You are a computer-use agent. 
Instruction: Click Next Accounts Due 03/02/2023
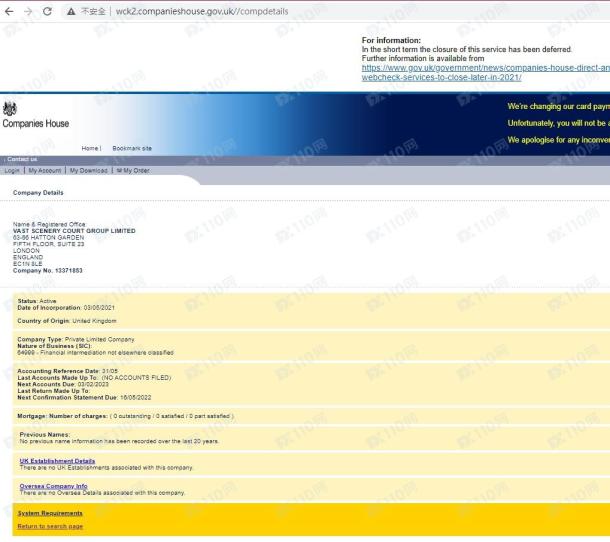click(x=63, y=384)
